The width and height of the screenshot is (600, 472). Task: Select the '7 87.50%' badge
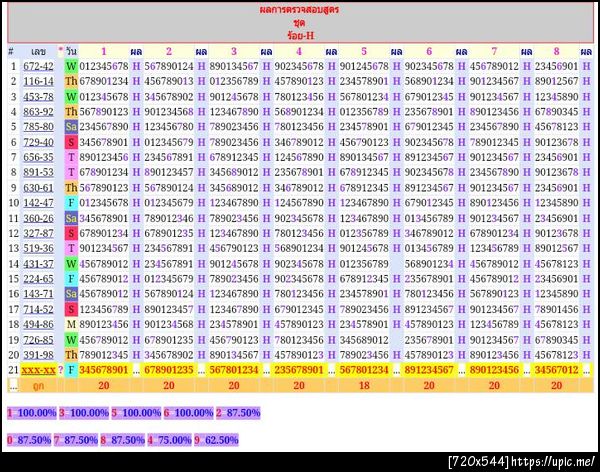[x=76, y=440]
